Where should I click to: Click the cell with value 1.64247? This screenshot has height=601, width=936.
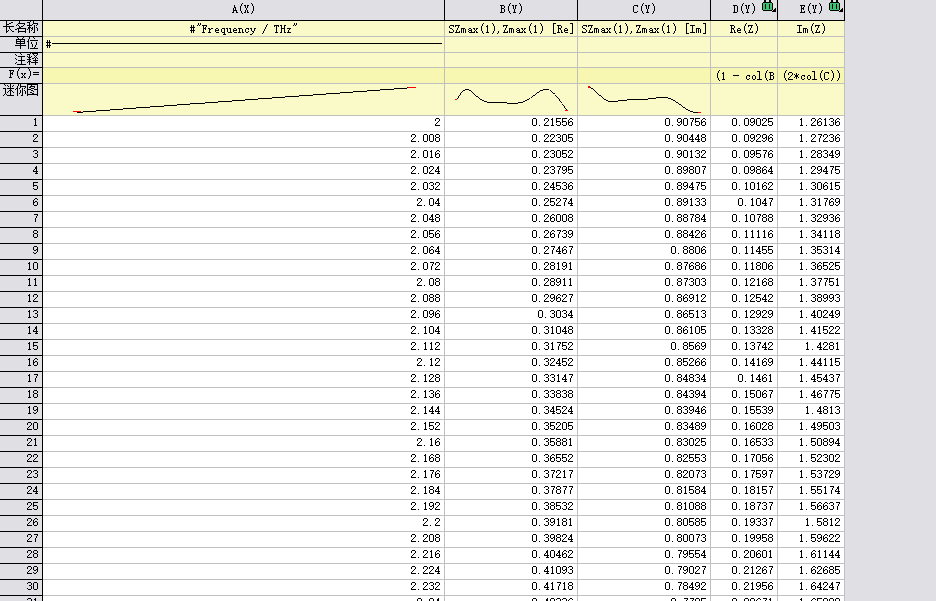point(811,587)
